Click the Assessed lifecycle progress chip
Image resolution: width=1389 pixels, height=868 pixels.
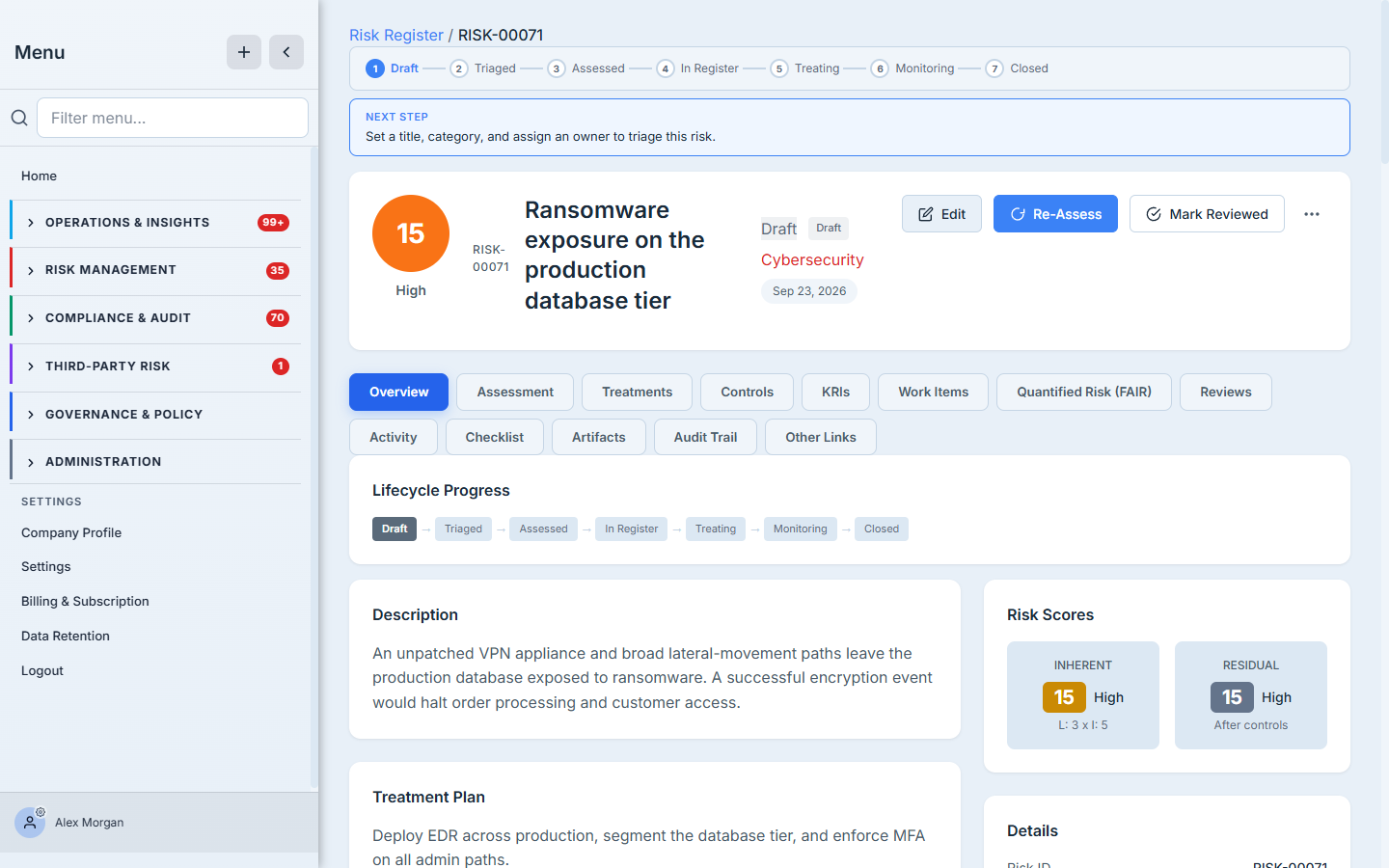click(543, 529)
